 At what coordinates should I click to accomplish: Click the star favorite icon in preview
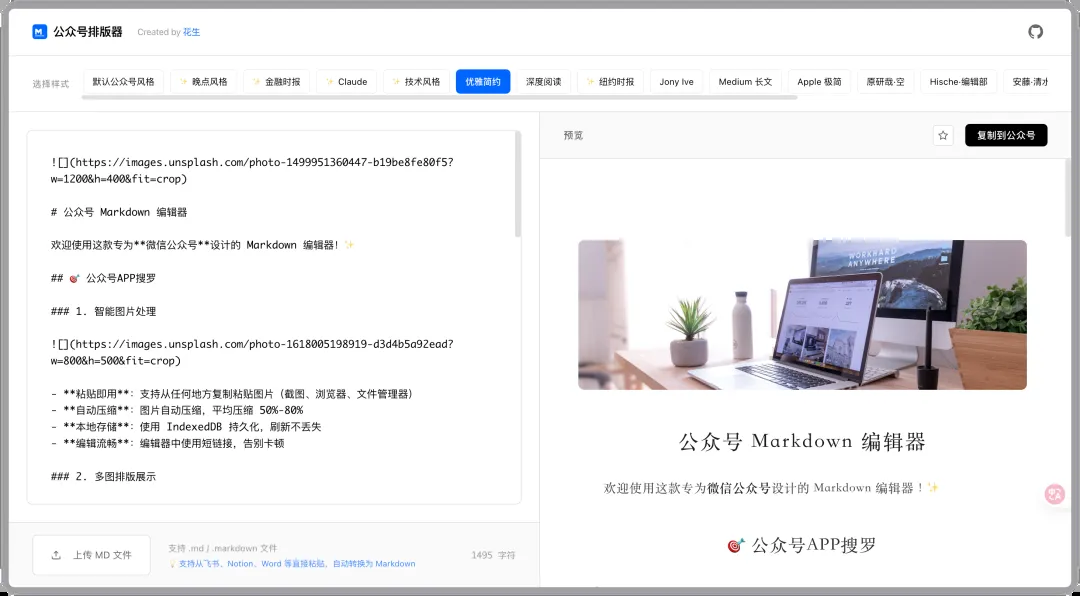pyautogui.click(x=943, y=136)
